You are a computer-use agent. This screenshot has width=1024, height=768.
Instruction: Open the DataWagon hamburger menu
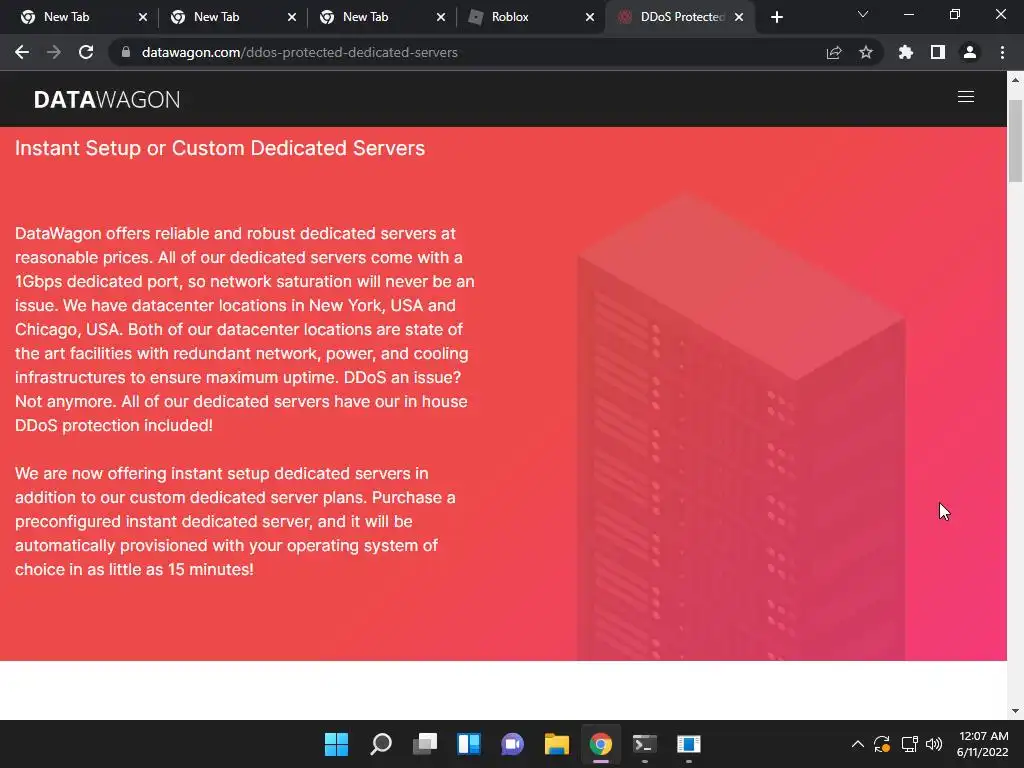pos(966,97)
